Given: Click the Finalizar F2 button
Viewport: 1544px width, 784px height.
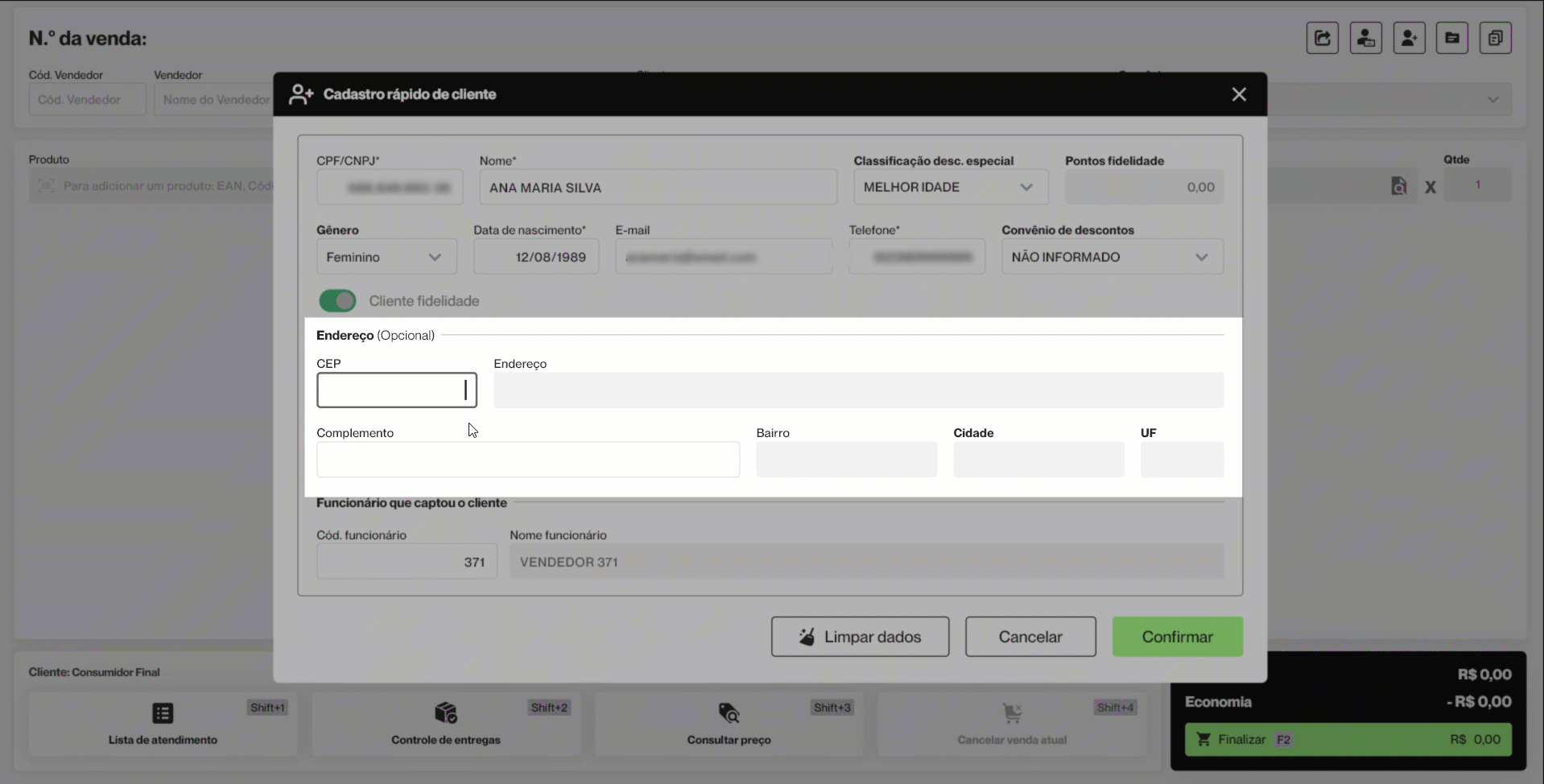Looking at the screenshot, I should click(x=1348, y=739).
